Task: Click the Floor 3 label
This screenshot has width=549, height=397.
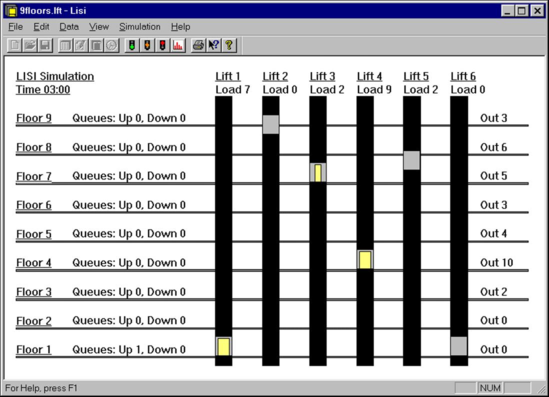Action: point(34,292)
